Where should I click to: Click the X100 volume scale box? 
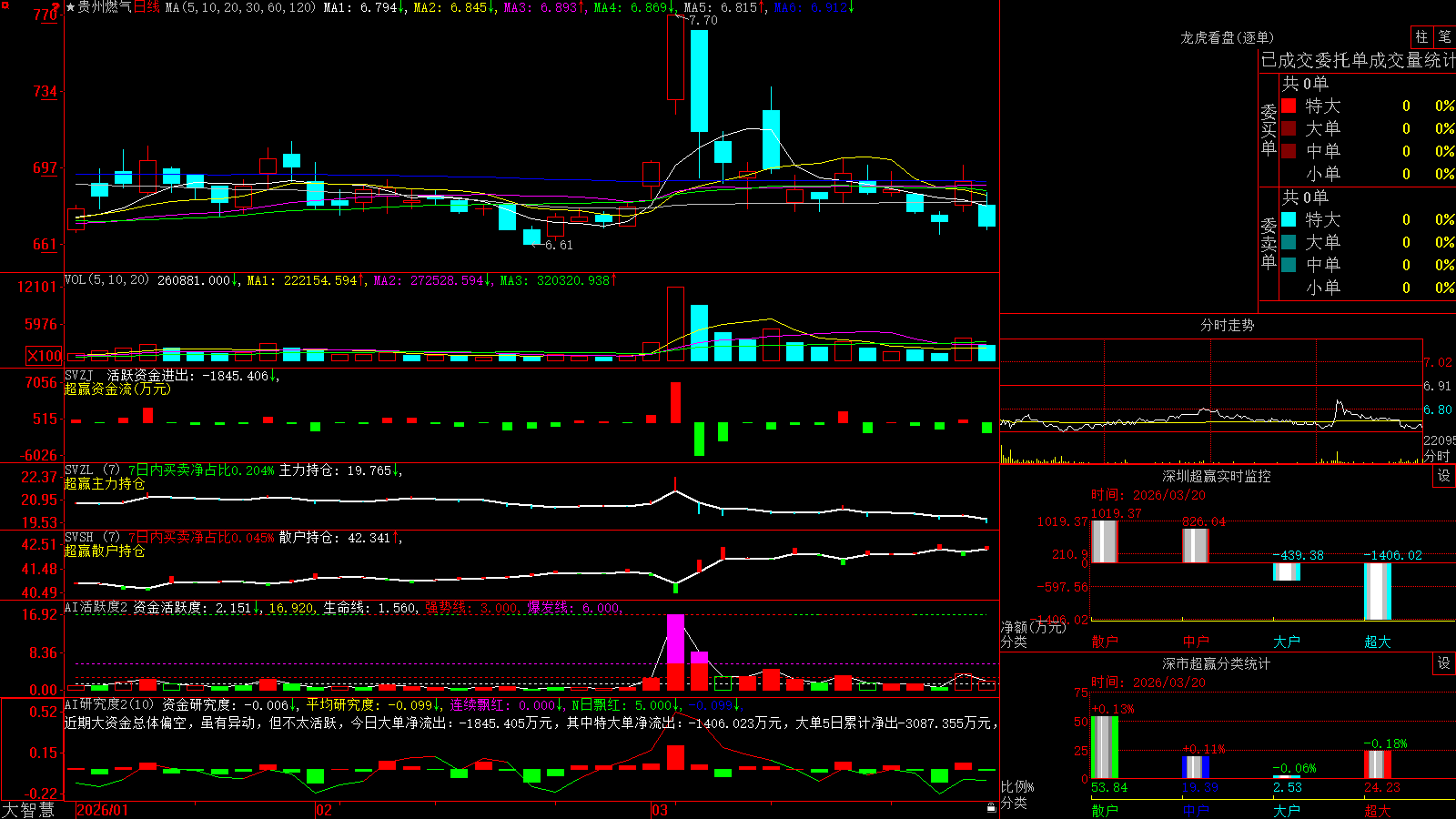45,356
